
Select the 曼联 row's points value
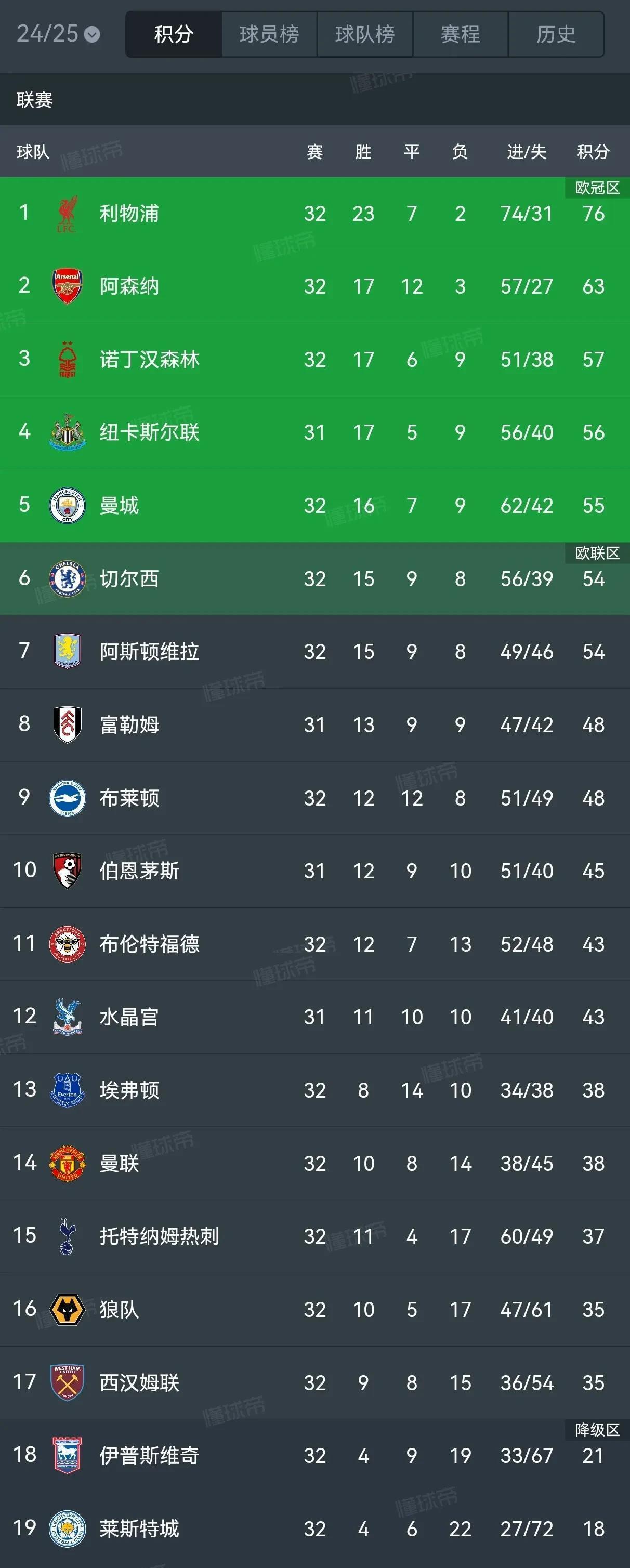tap(593, 1163)
